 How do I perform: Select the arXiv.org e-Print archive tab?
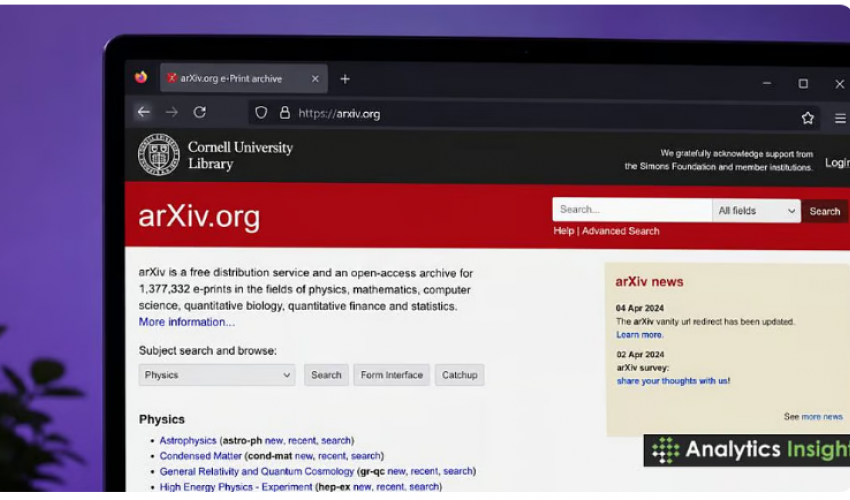click(244, 79)
